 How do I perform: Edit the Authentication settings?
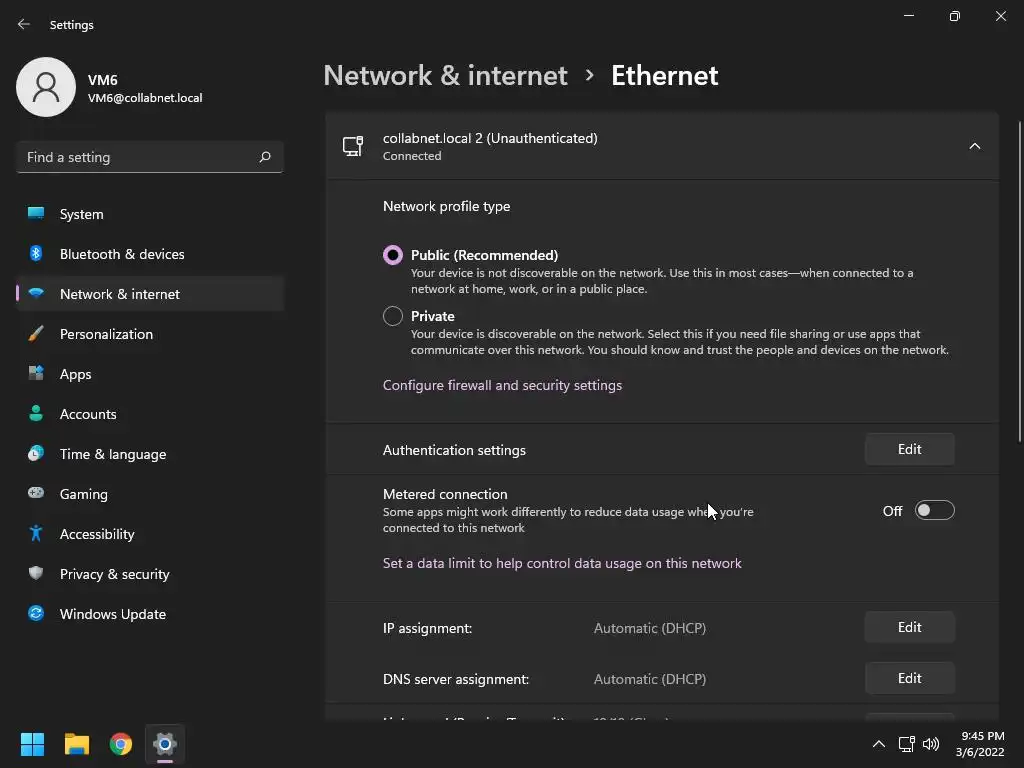(x=909, y=449)
